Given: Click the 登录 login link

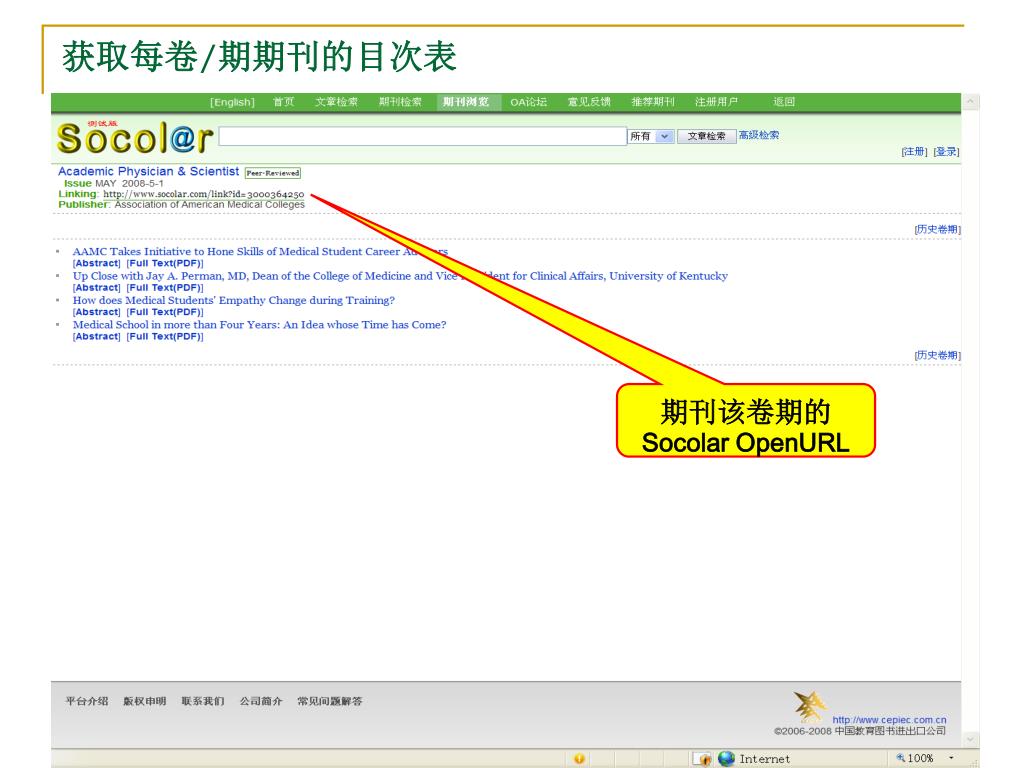Looking at the screenshot, I should click(x=946, y=152).
